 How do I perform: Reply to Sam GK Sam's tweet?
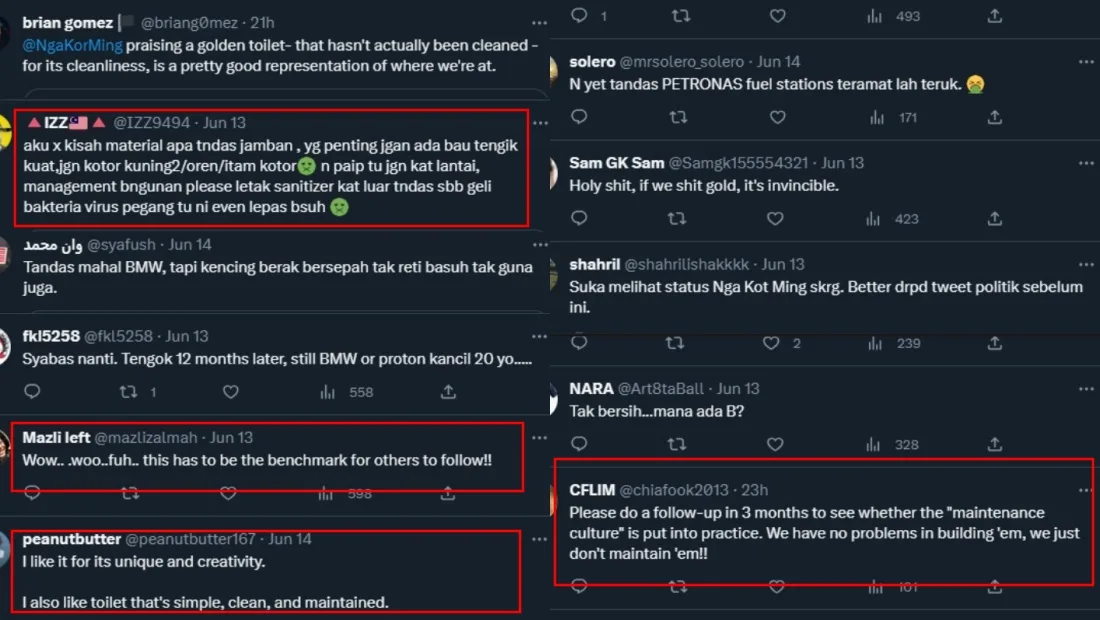[x=579, y=218]
